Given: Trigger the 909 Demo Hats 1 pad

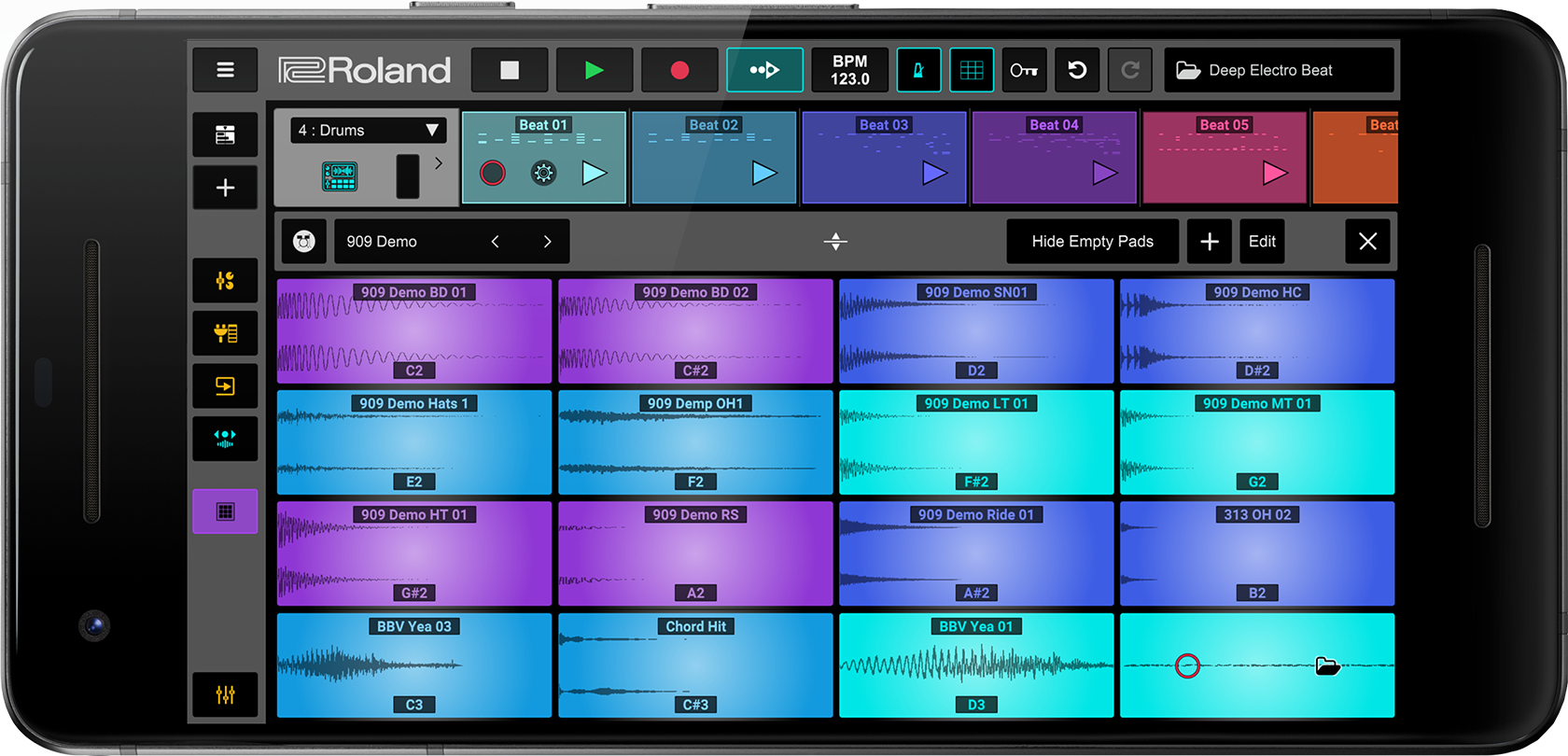Looking at the screenshot, I should [414, 442].
